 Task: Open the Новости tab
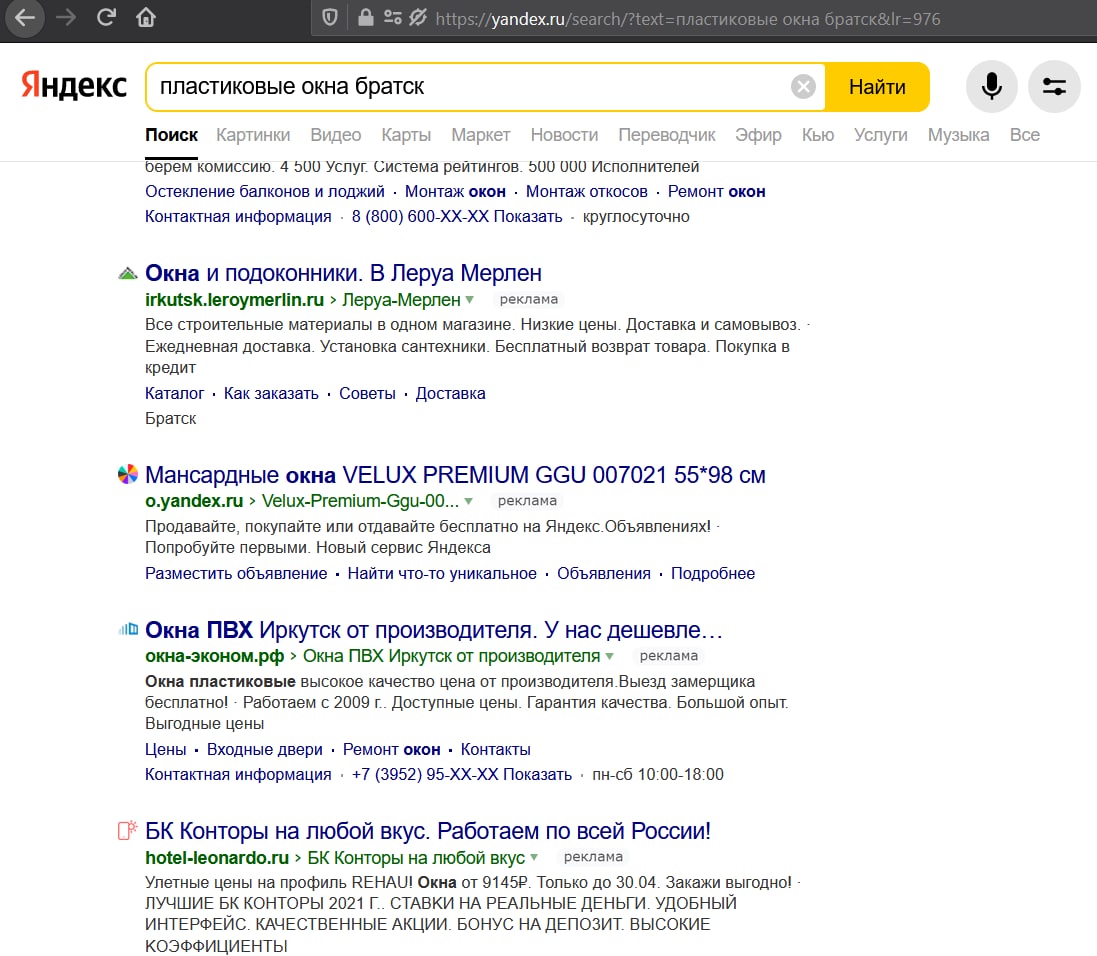point(564,135)
